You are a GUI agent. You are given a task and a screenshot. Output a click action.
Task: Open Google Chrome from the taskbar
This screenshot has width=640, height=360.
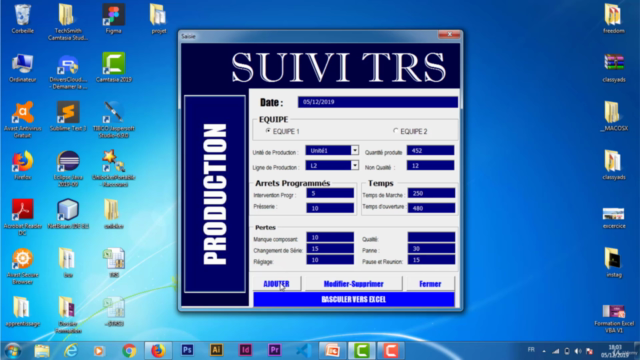[129, 351]
